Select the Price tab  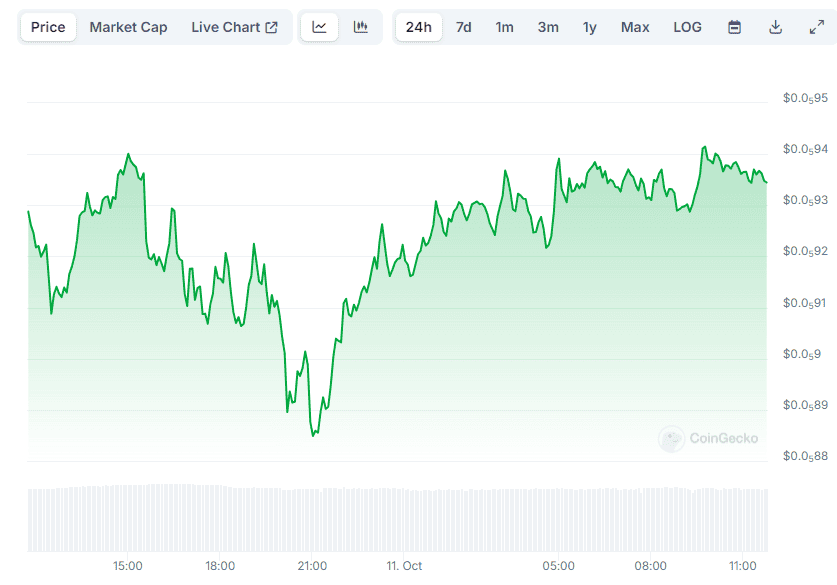[x=48, y=27]
